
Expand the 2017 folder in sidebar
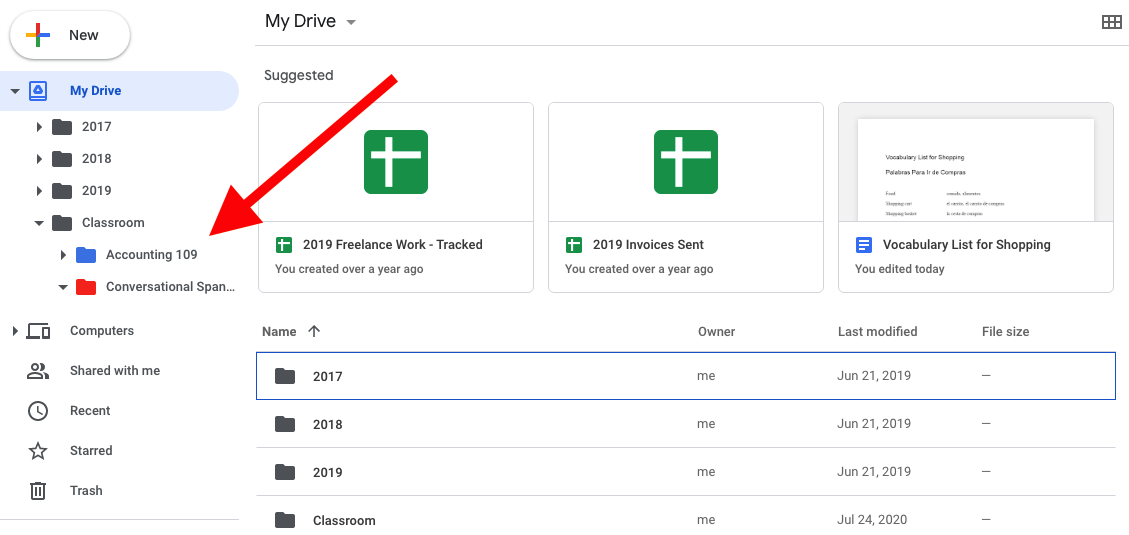[40, 127]
